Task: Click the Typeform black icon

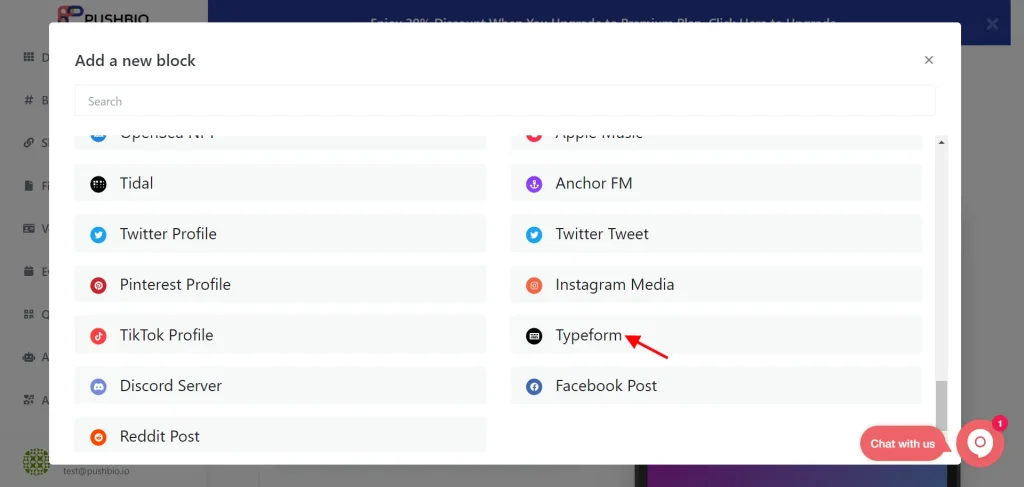Action: click(x=534, y=336)
